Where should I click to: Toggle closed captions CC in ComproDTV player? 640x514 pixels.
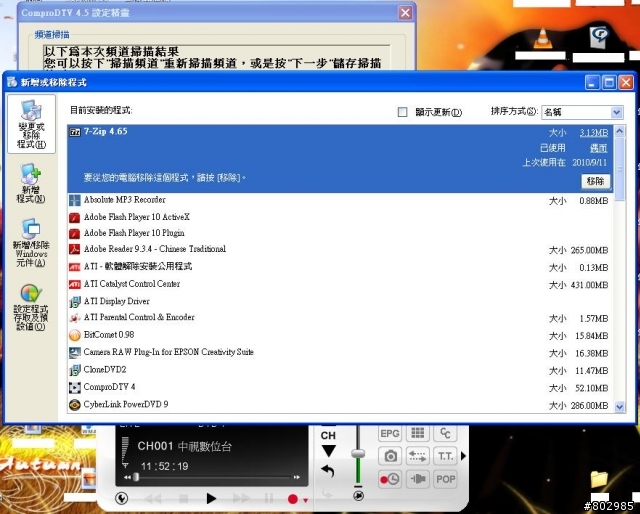click(445, 433)
